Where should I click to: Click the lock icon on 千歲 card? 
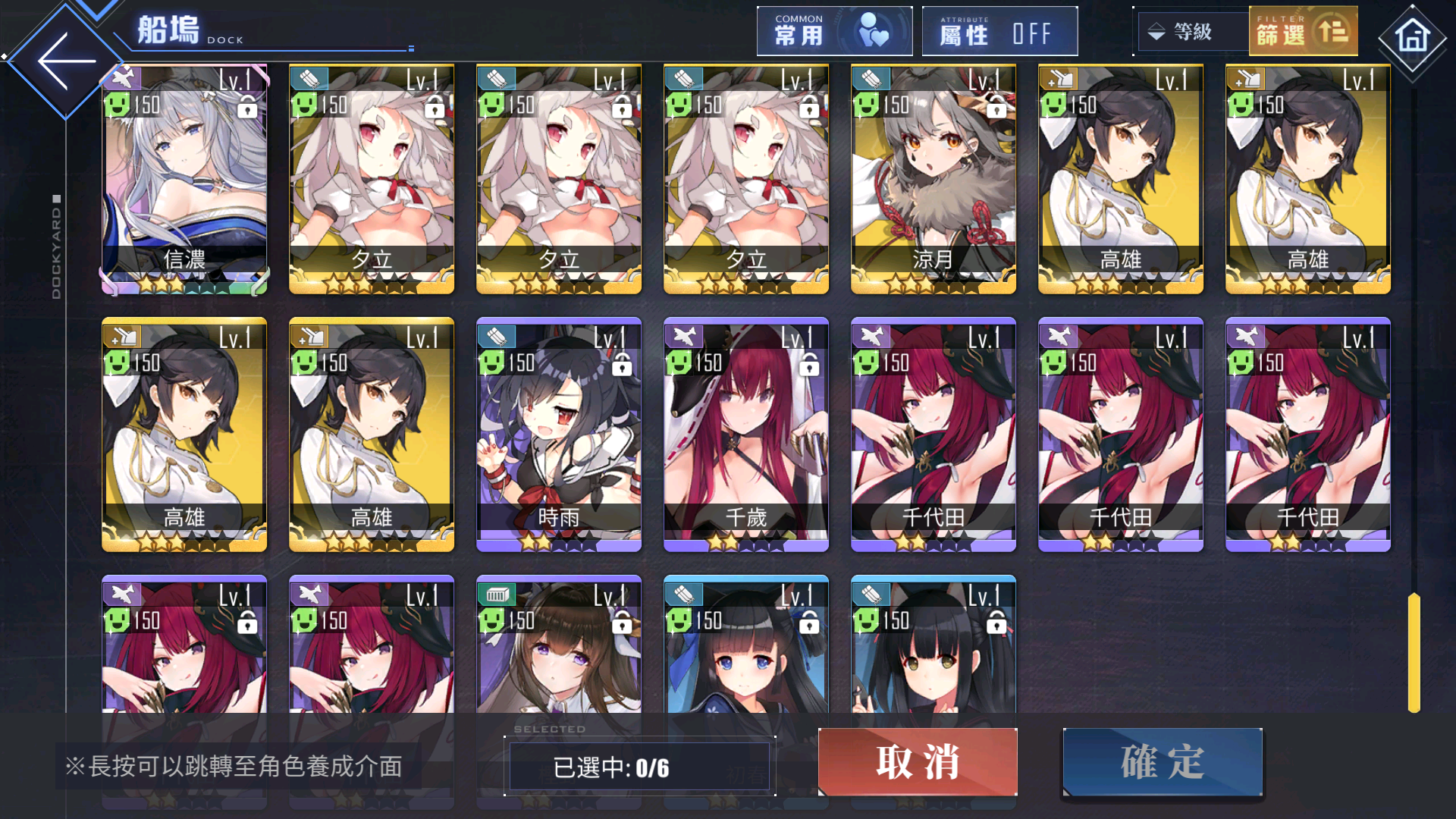[x=809, y=365]
